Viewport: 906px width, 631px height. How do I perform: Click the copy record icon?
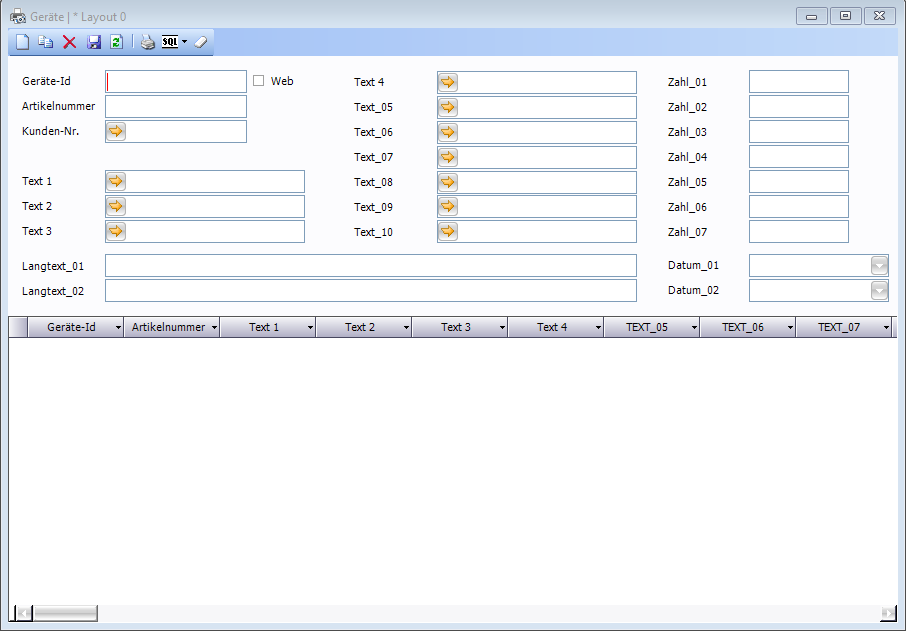click(x=45, y=42)
